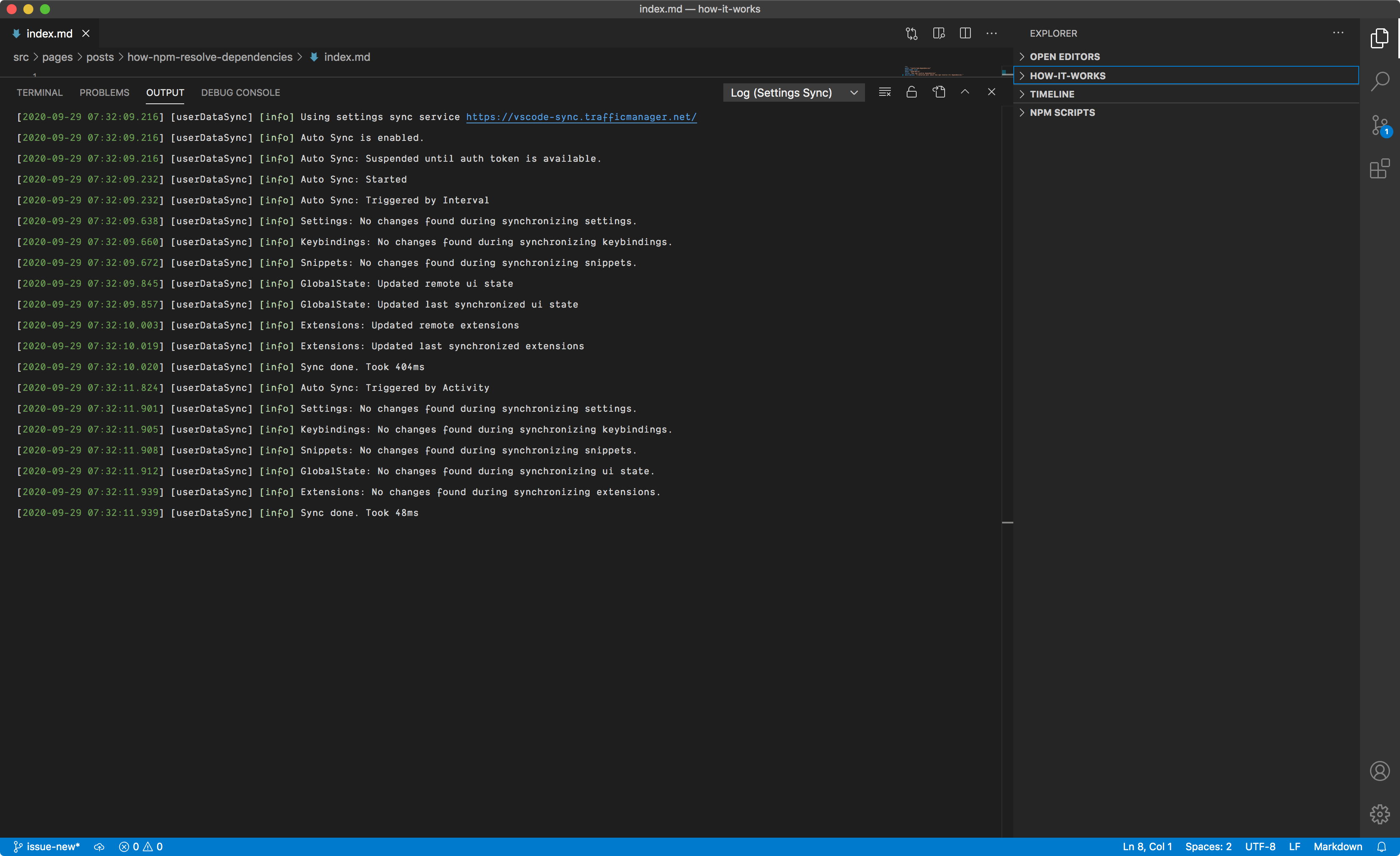Open the Log (Settings Sync) channel dropdown

click(x=794, y=93)
